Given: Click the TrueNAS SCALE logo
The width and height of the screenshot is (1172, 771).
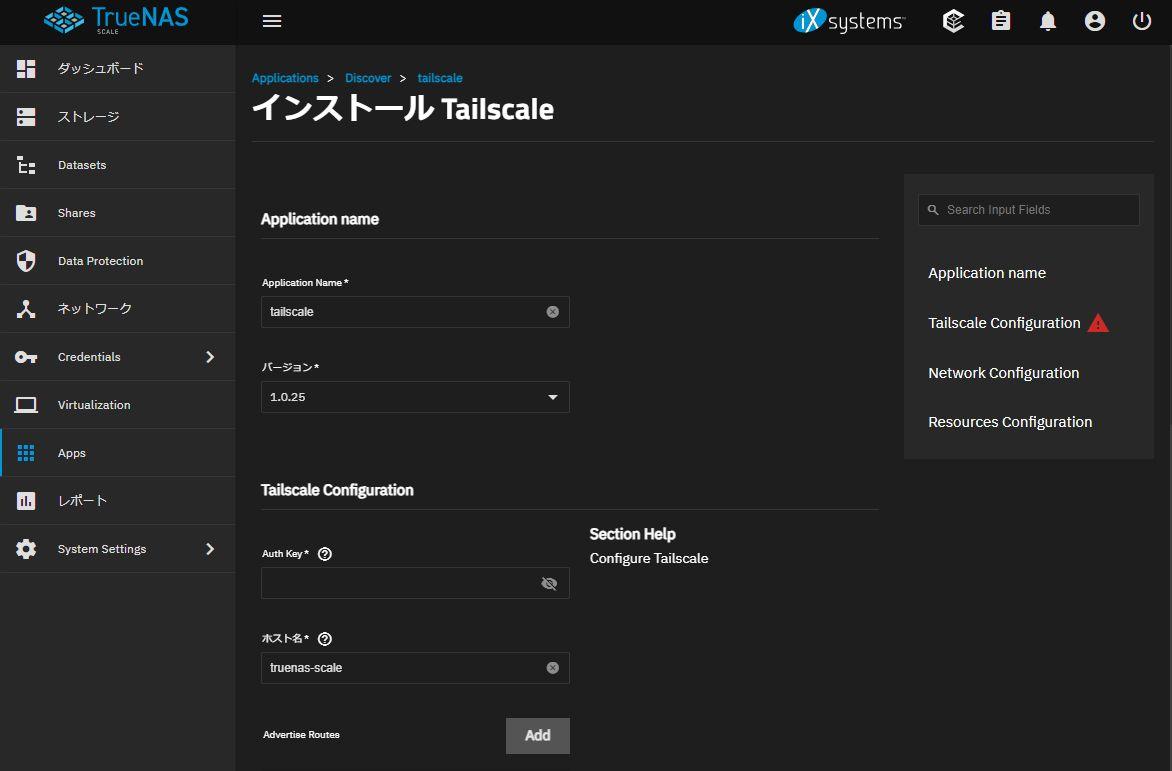Looking at the screenshot, I should pyautogui.click(x=113, y=20).
